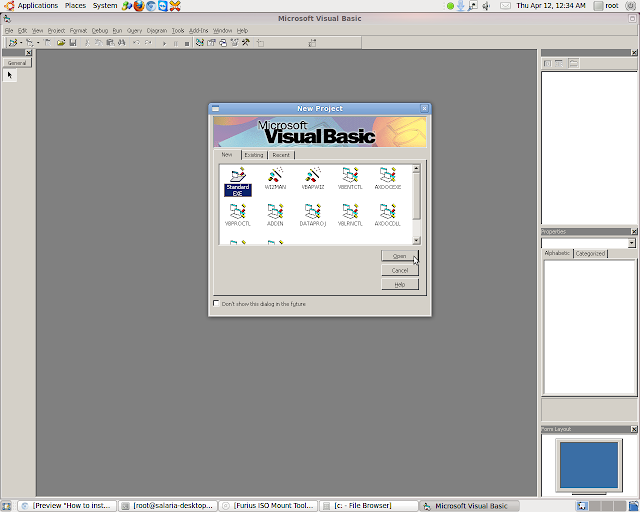Click View Code icon in project panel
640x512 pixels.
548,63
